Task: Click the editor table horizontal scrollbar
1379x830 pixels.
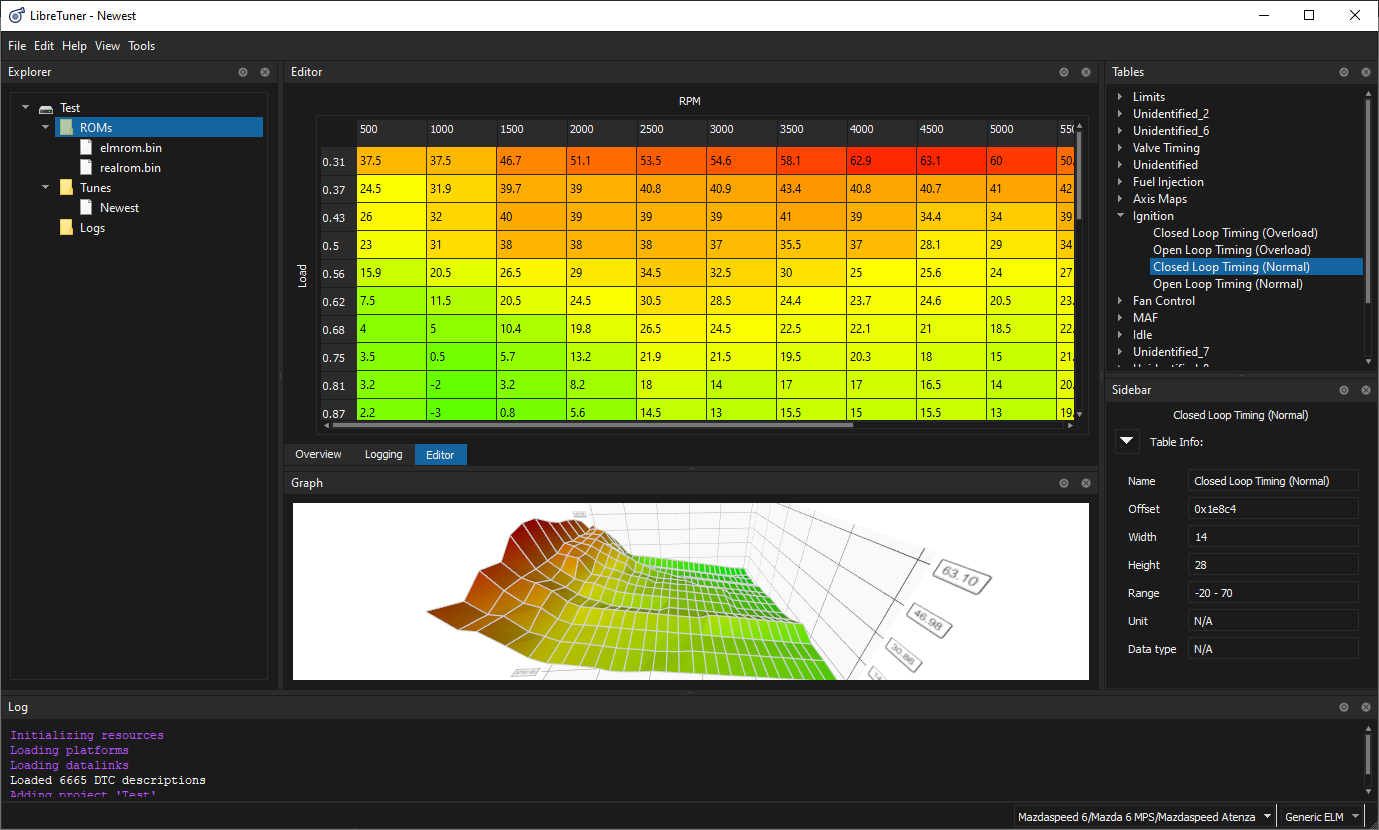Action: click(x=595, y=425)
